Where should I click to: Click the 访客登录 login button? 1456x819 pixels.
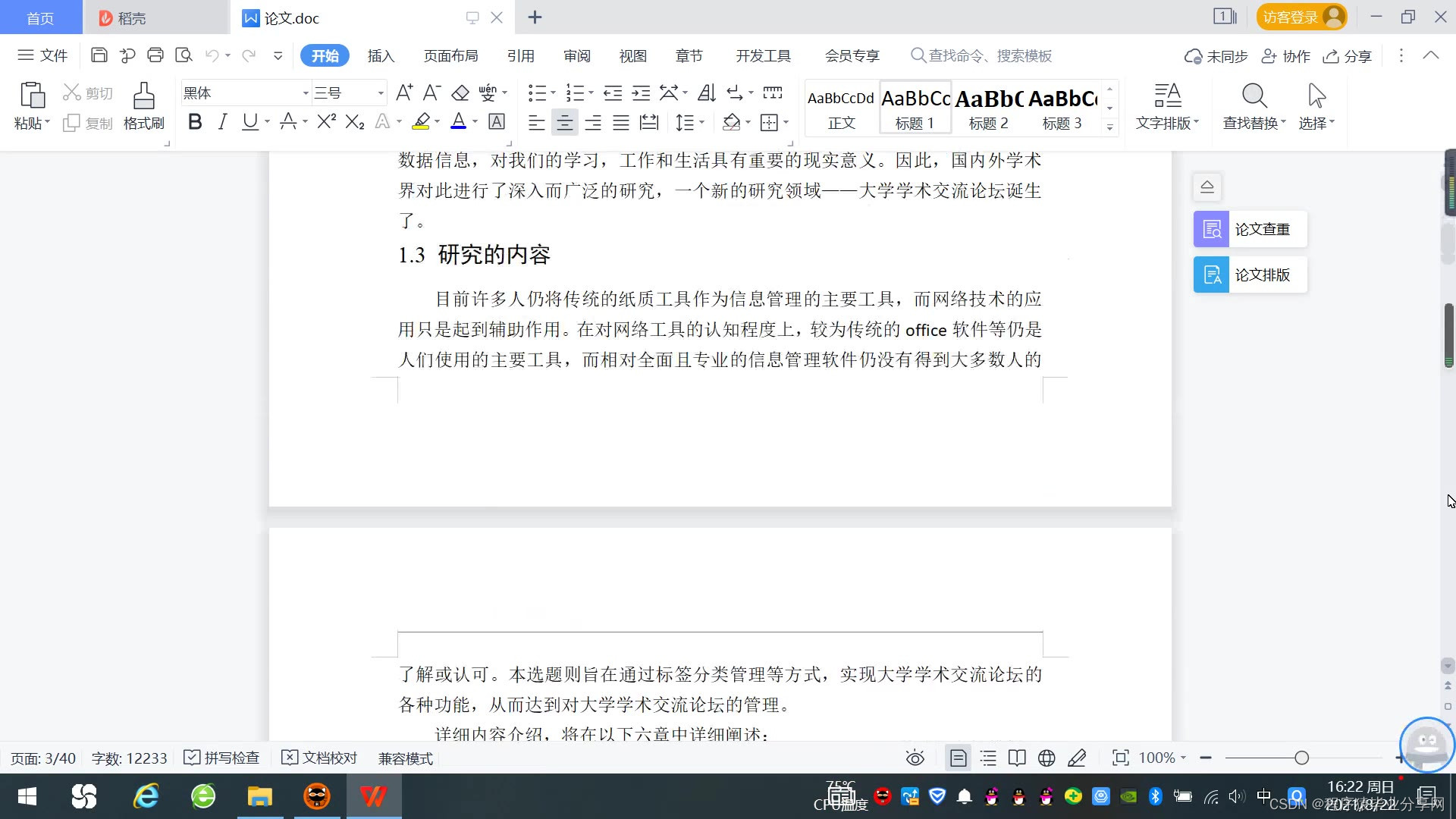(x=1301, y=17)
